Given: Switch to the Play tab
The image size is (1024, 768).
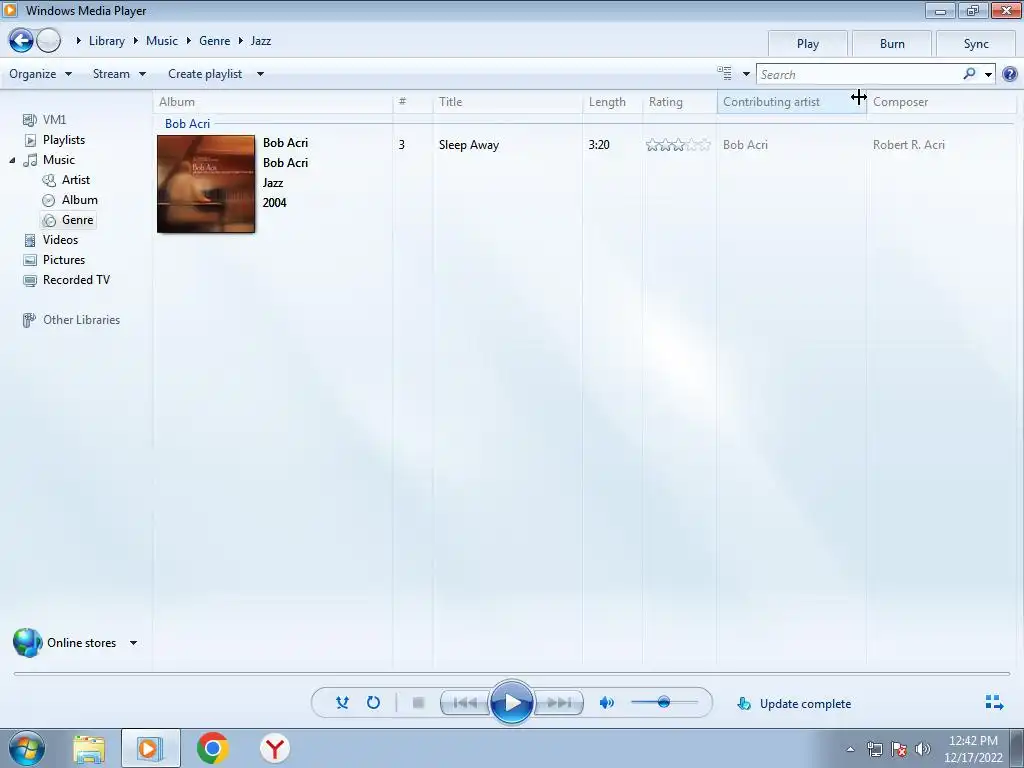Looking at the screenshot, I should 808,44.
